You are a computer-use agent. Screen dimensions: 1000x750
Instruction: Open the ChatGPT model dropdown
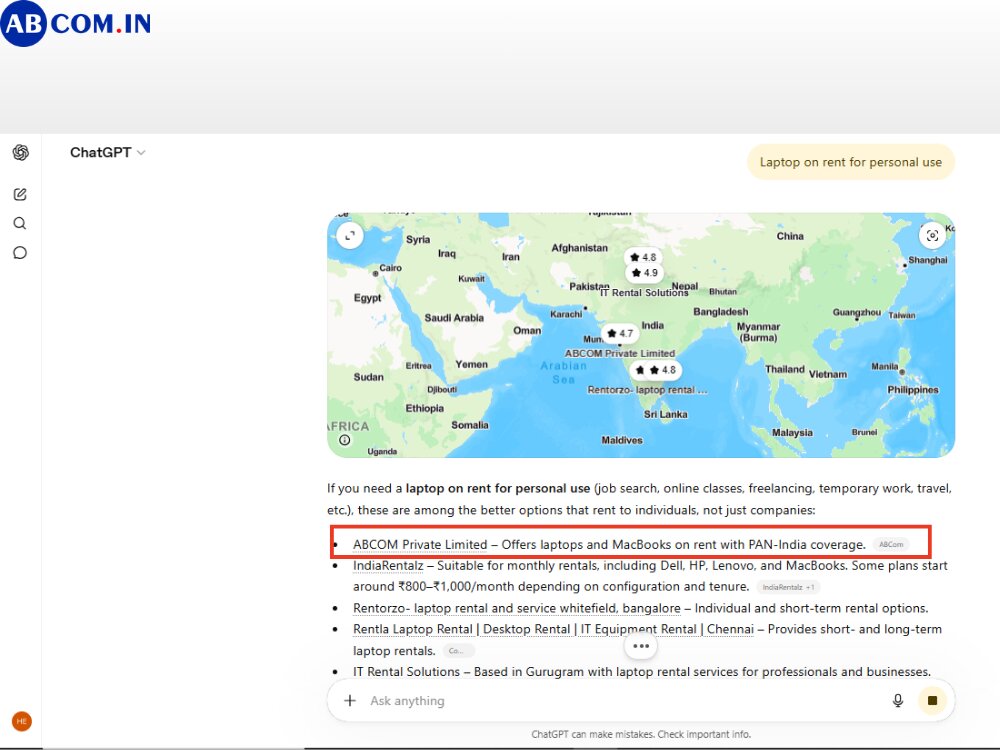pos(107,152)
